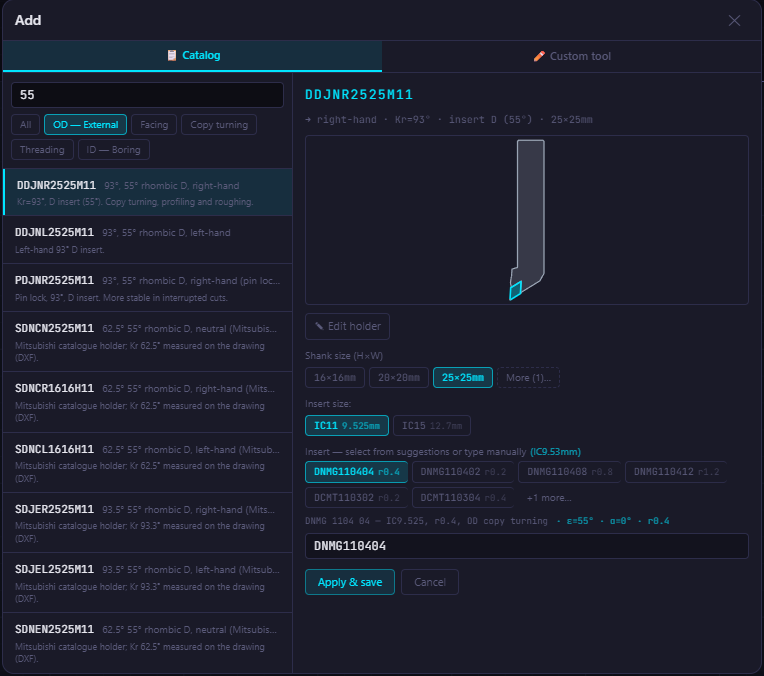Pick the DNMG110408 r0.8 insert suggestion
The height and width of the screenshot is (676, 764).
pos(569,472)
